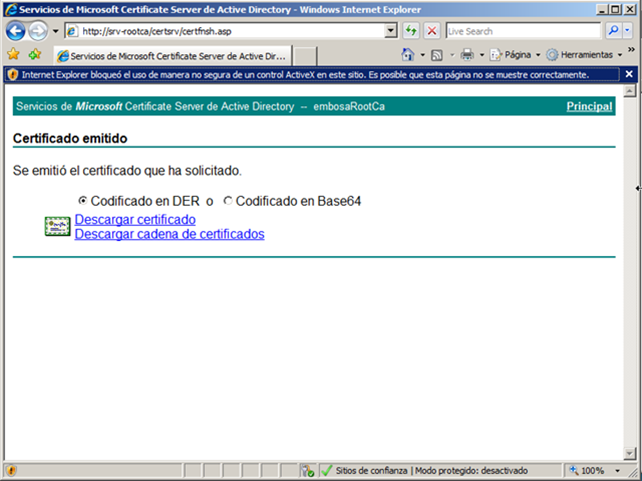642x481 pixels.
Task: Click the Descargar certificado link
Action: click(135, 219)
